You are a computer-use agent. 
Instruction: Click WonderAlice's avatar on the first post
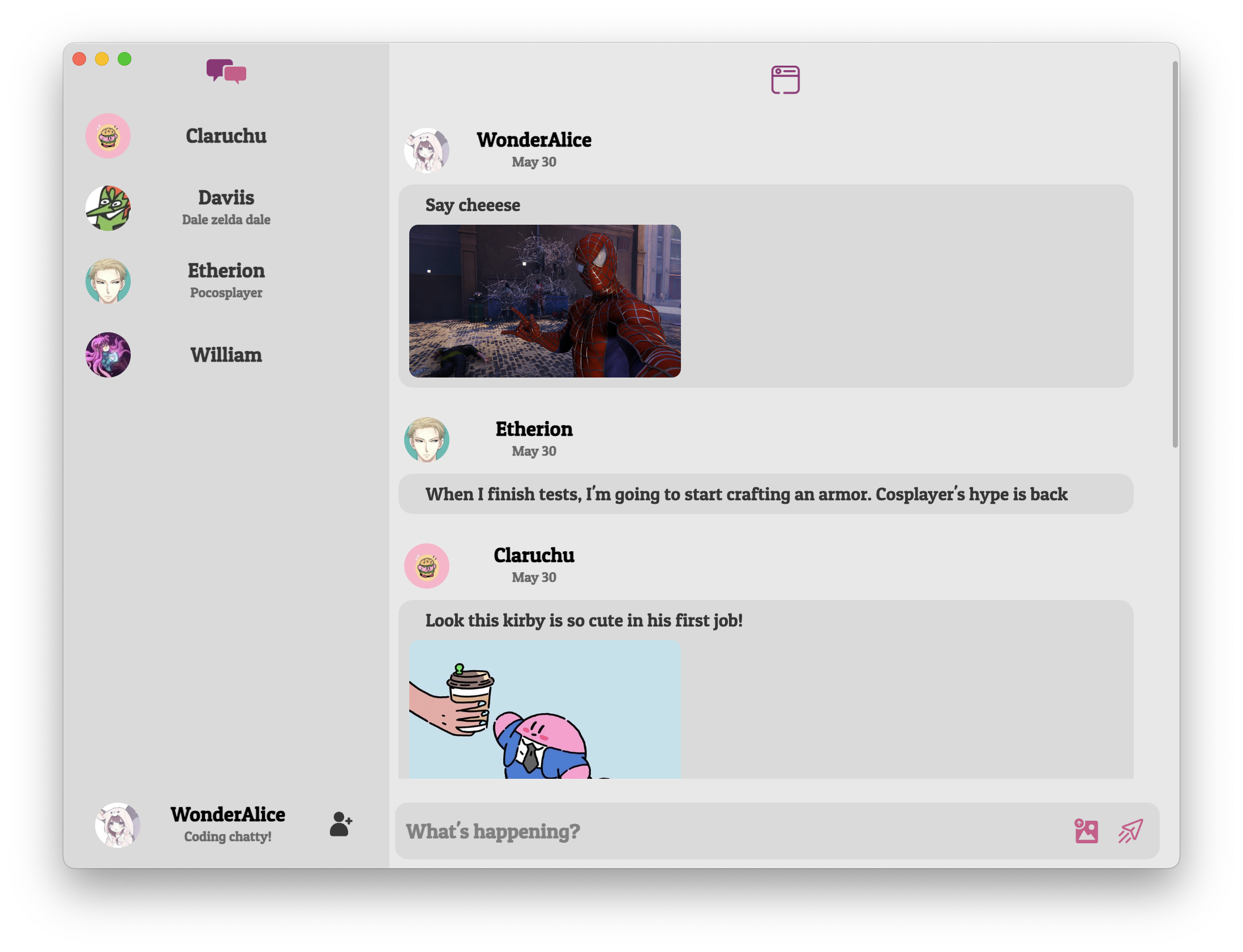pyautogui.click(x=426, y=150)
